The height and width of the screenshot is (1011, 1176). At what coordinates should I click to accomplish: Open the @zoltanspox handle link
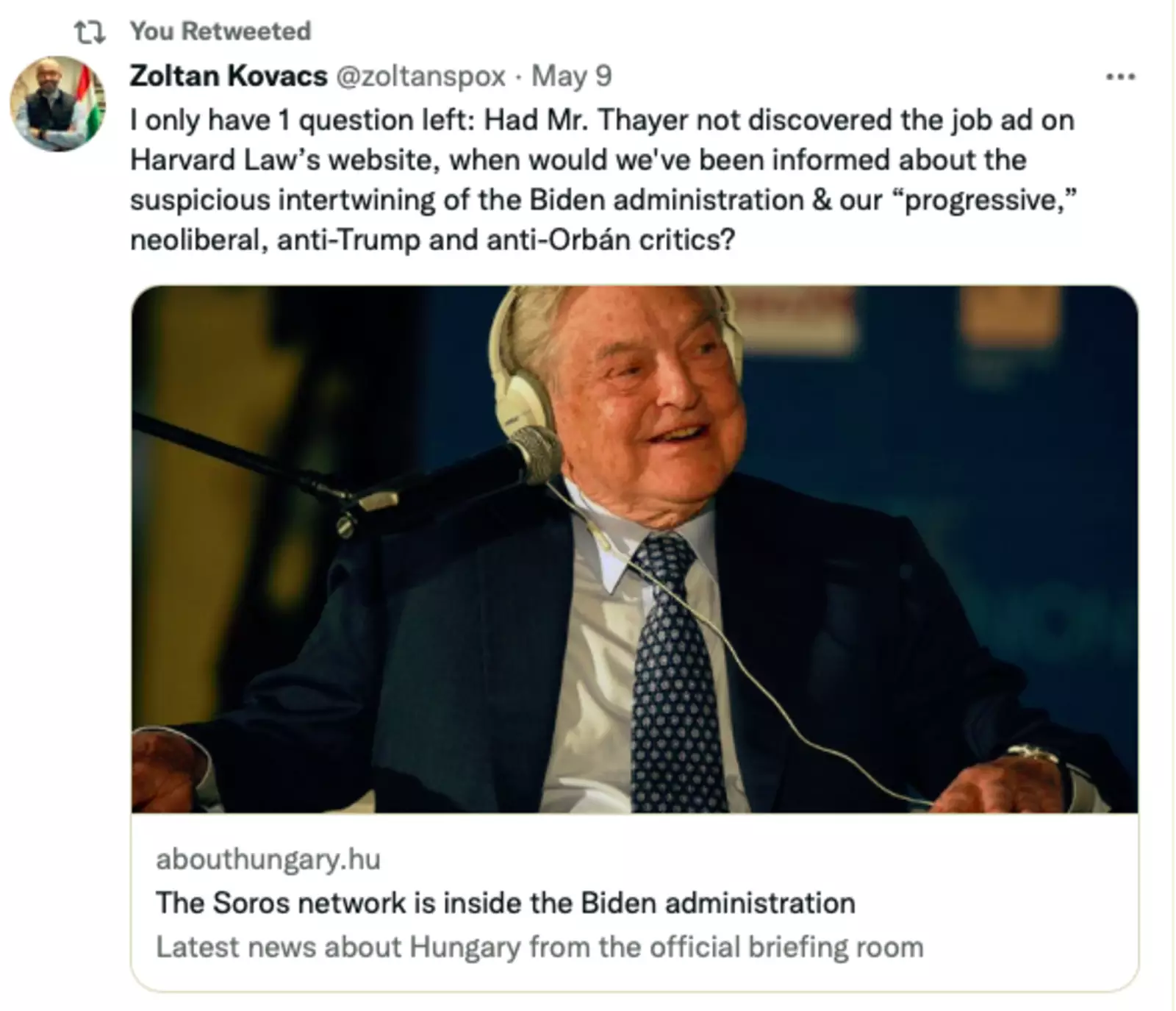point(420,76)
